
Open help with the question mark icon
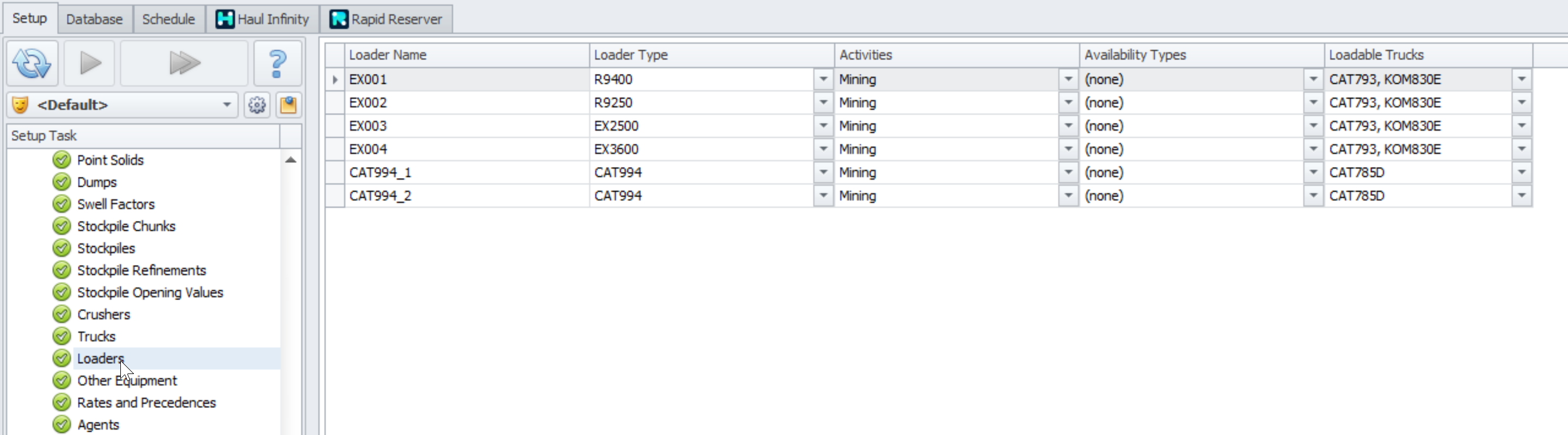click(x=277, y=63)
